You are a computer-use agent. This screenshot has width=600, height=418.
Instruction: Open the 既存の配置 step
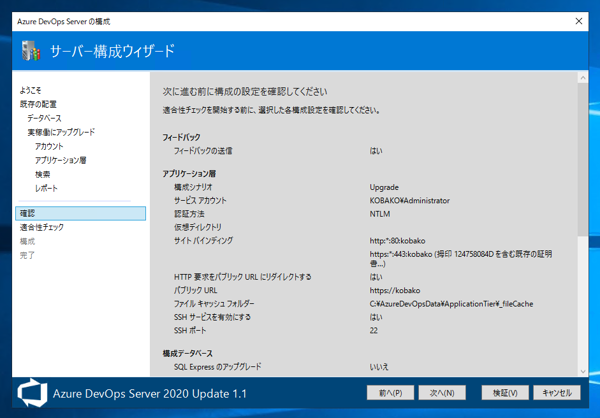pyautogui.click(x=38, y=104)
